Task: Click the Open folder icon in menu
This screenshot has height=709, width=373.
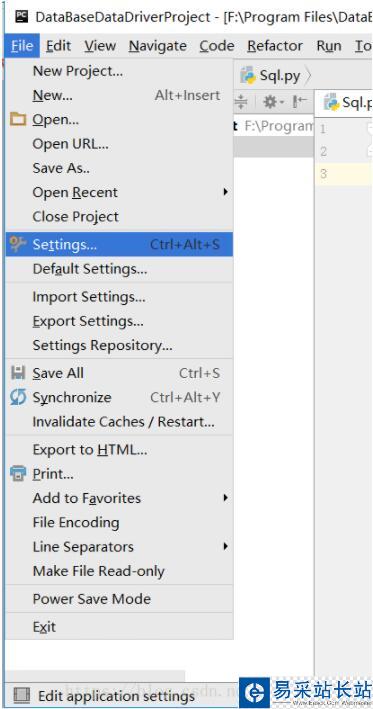Action: (18, 120)
